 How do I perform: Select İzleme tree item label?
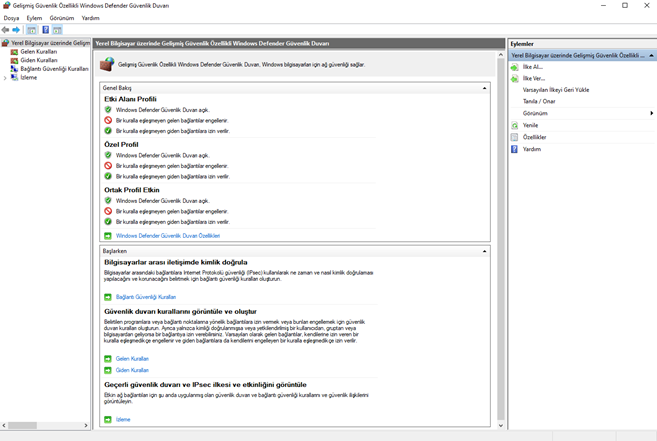tap(28, 78)
